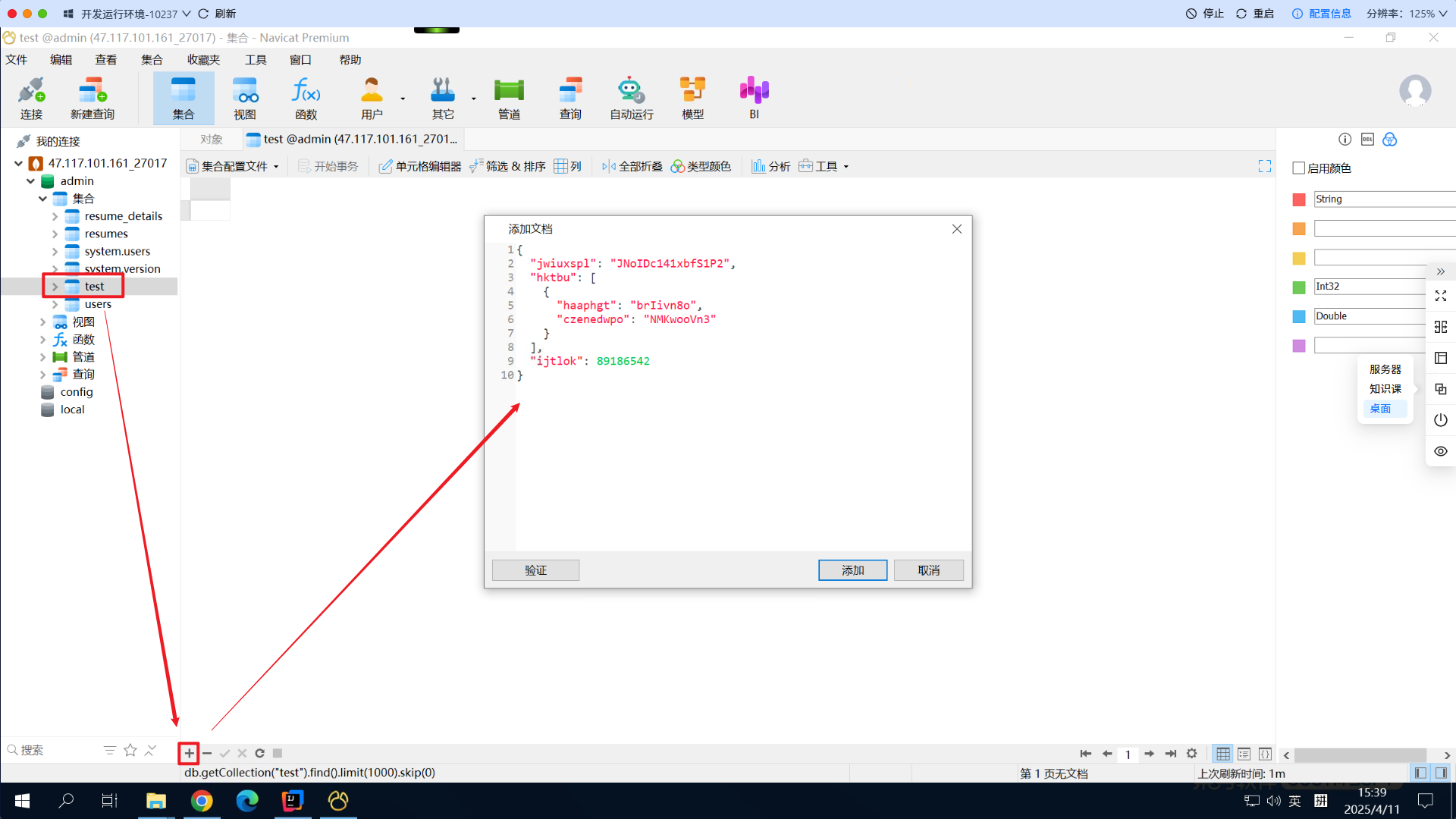
Task: Click the refresh icon in bottom bar
Action: point(259,753)
